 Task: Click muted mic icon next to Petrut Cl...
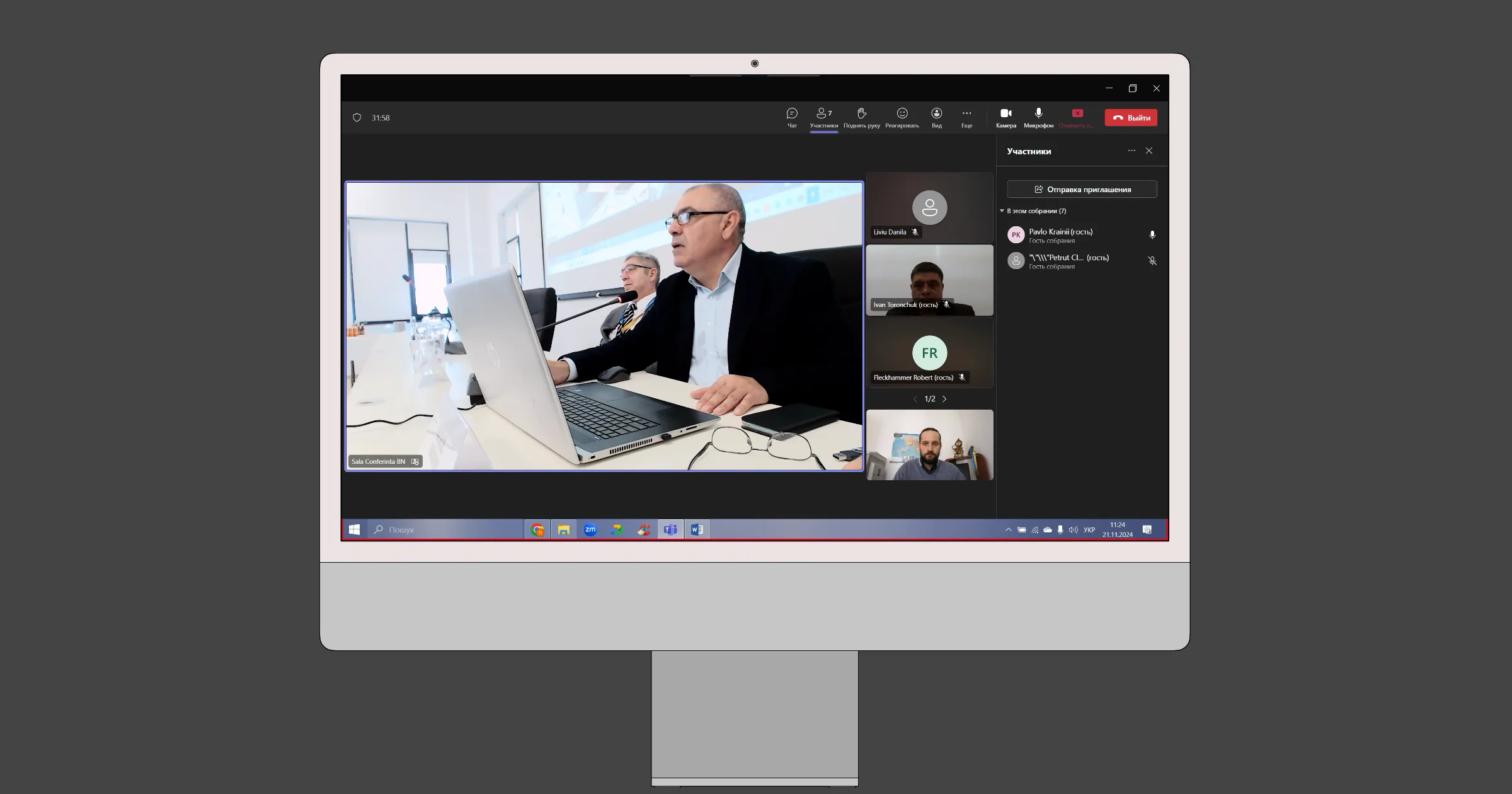click(1152, 261)
